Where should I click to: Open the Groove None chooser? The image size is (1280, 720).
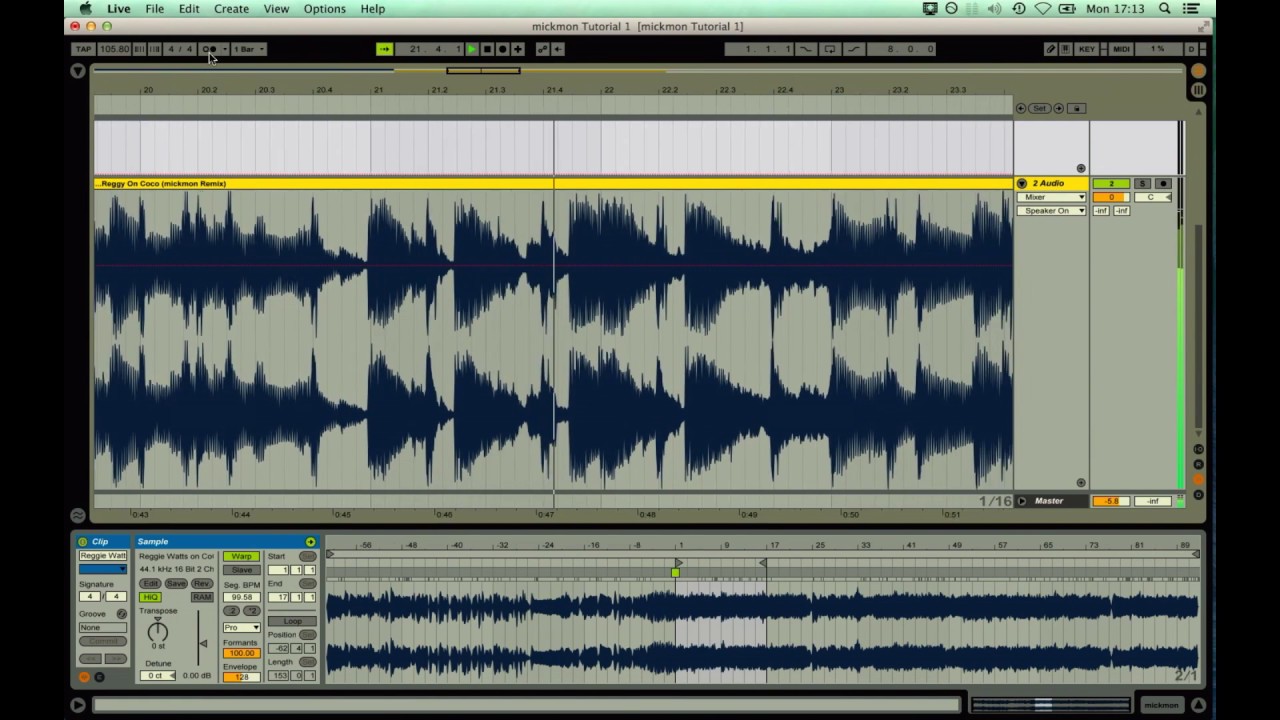pyautogui.click(x=103, y=627)
